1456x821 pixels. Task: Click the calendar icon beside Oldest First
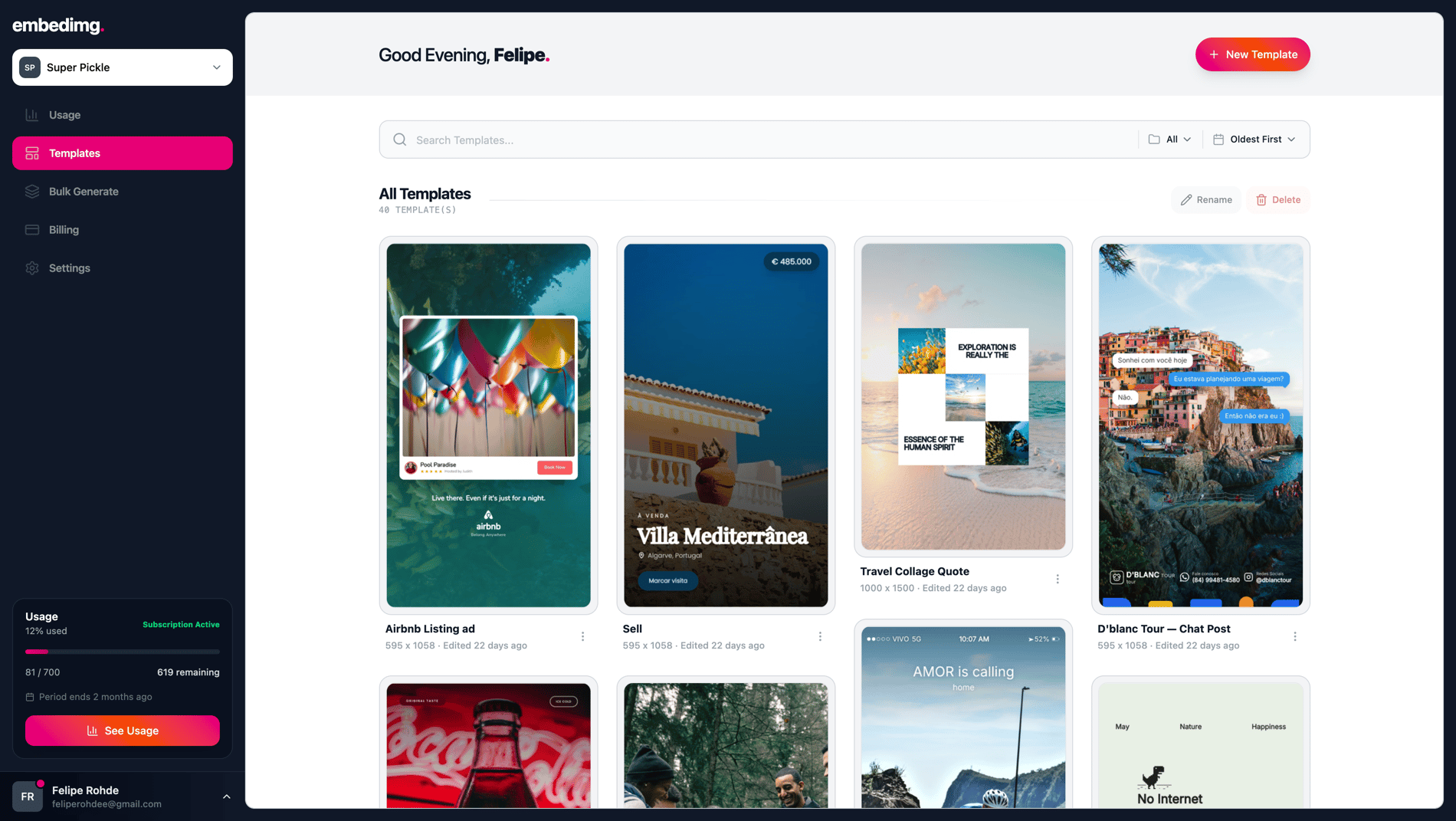(x=1218, y=140)
